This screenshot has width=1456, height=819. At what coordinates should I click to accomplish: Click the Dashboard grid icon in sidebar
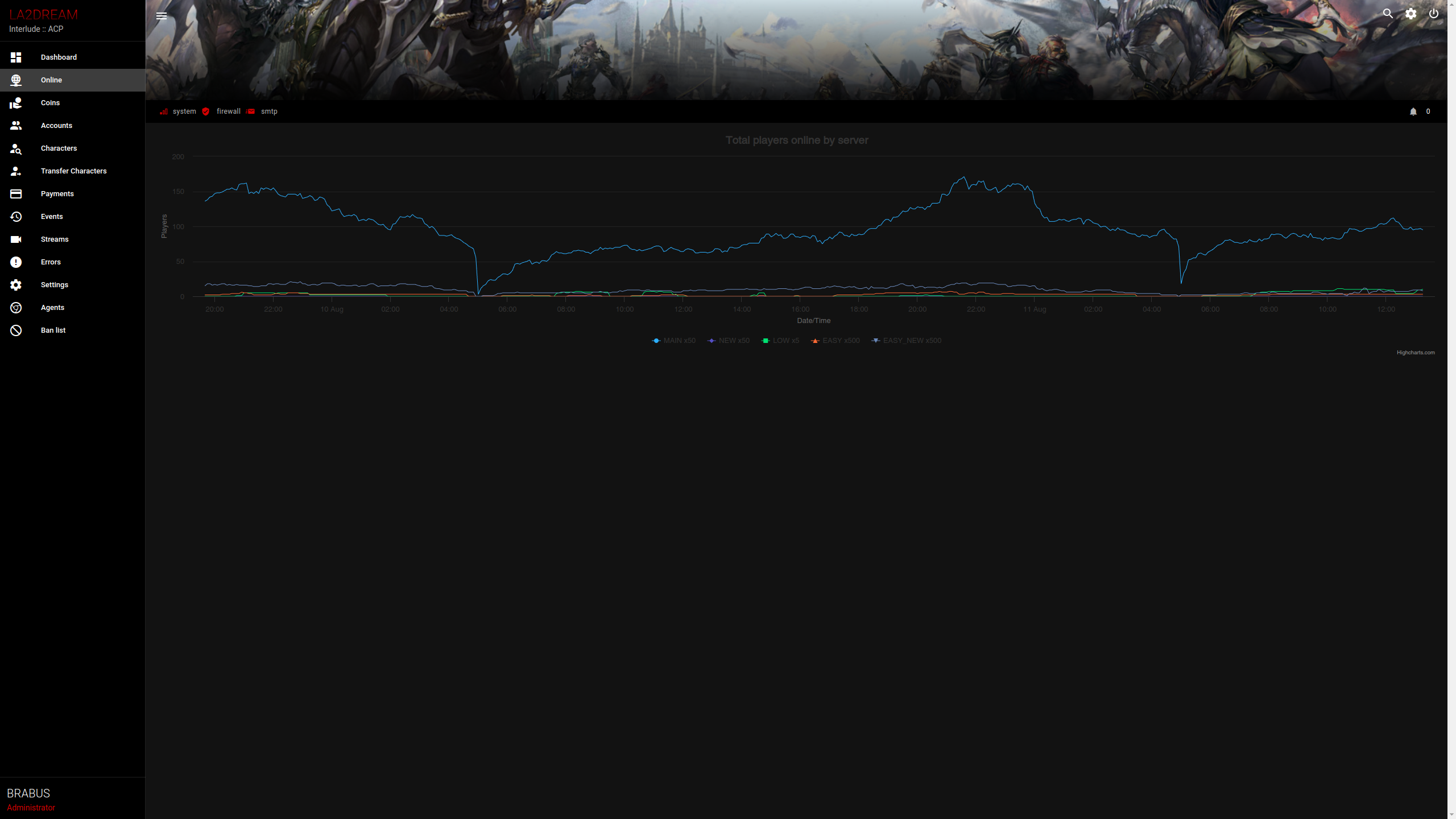pyautogui.click(x=16, y=57)
